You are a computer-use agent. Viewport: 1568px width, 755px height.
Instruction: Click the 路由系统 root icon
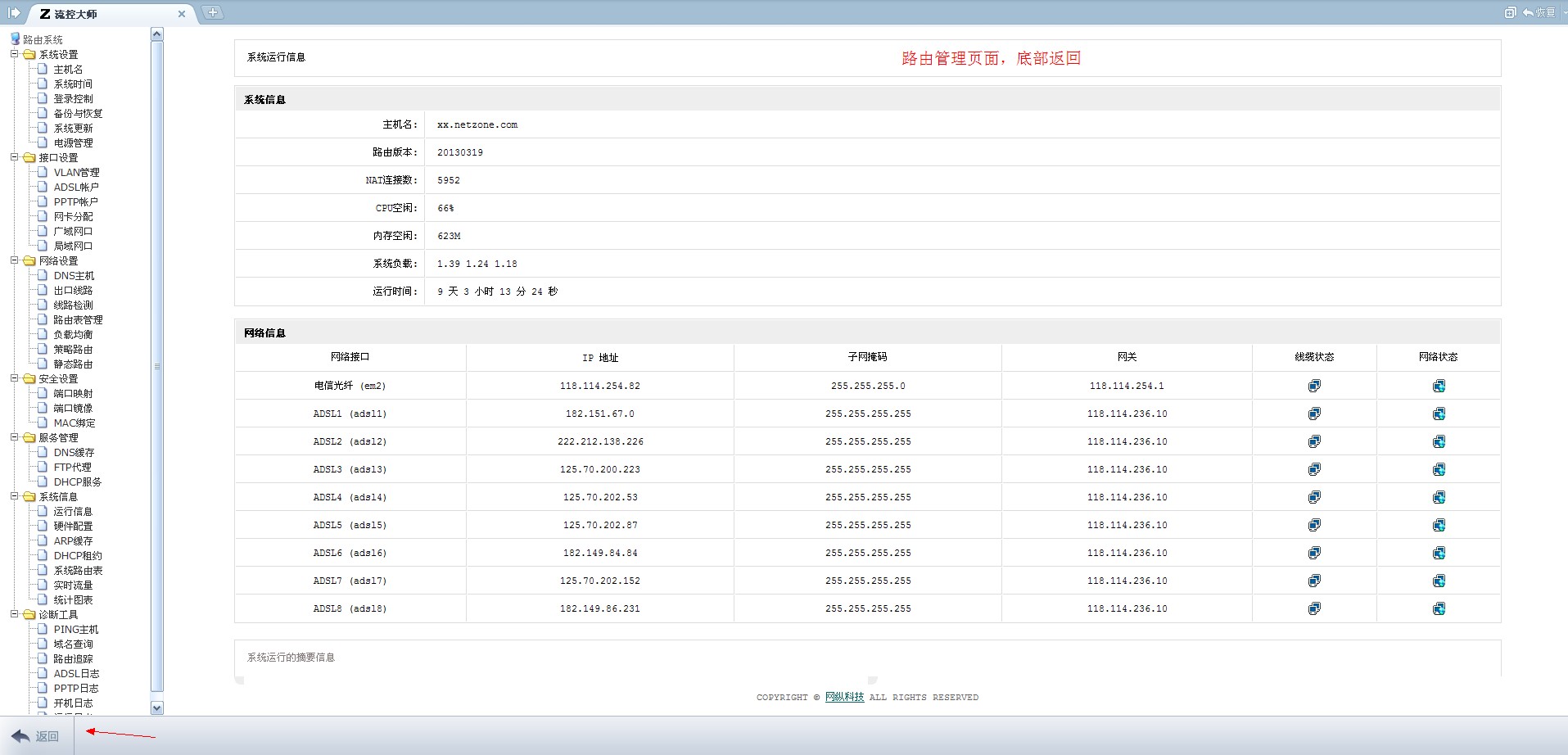pyautogui.click(x=15, y=39)
